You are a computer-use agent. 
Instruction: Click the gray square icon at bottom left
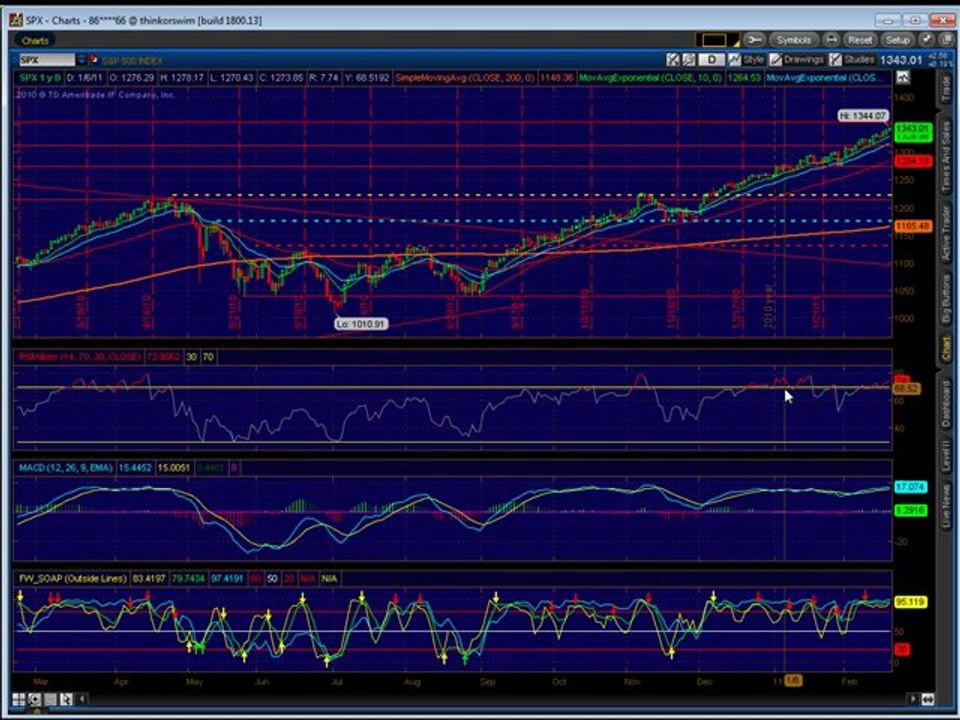pyautogui.click(x=50, y=699)
